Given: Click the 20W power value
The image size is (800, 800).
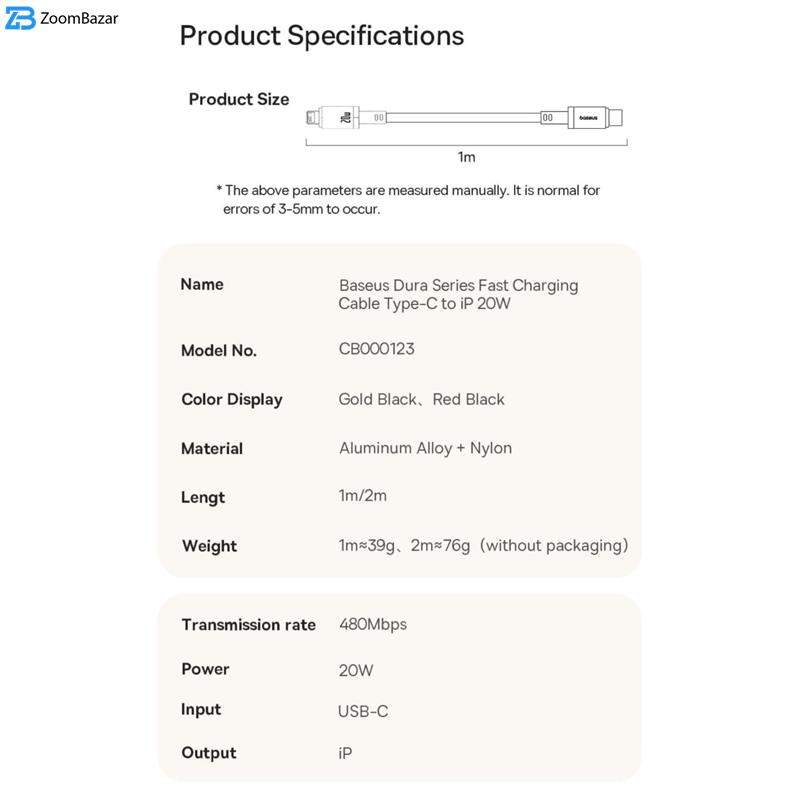Looking at the screenshot, I should [x=356, y=670].
